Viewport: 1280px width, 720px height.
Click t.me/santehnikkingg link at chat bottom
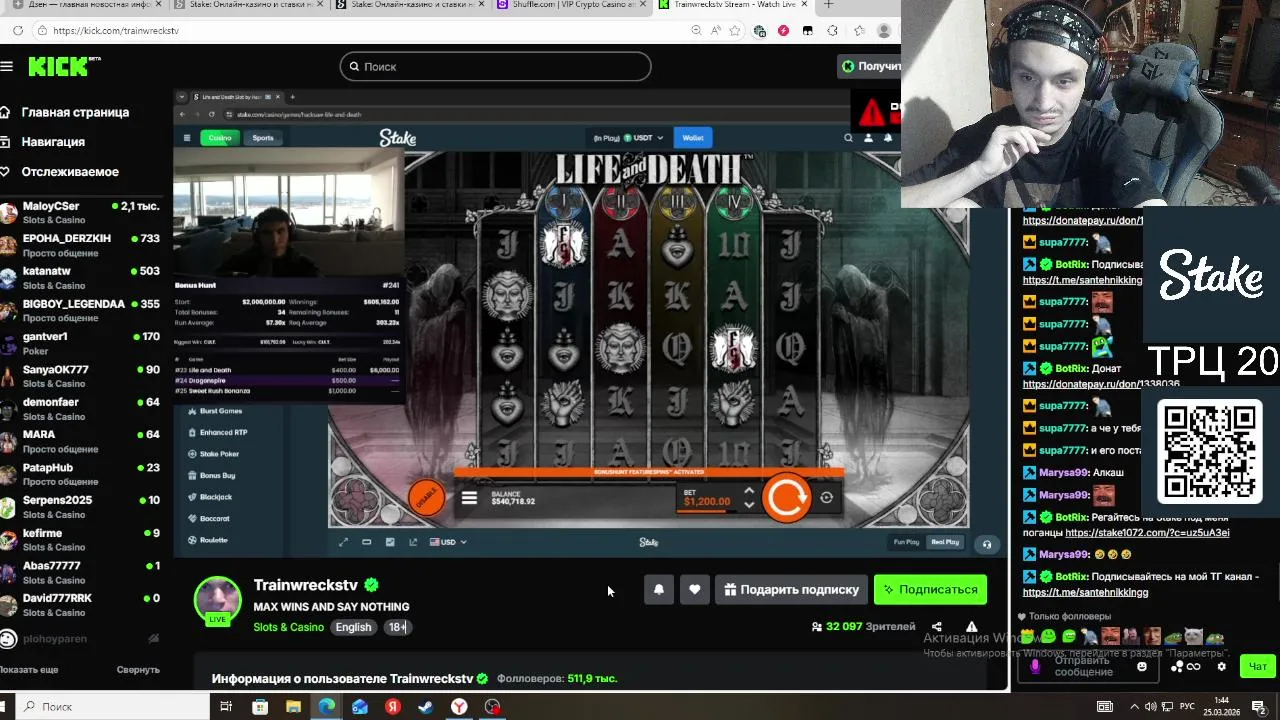[1085, 592]
